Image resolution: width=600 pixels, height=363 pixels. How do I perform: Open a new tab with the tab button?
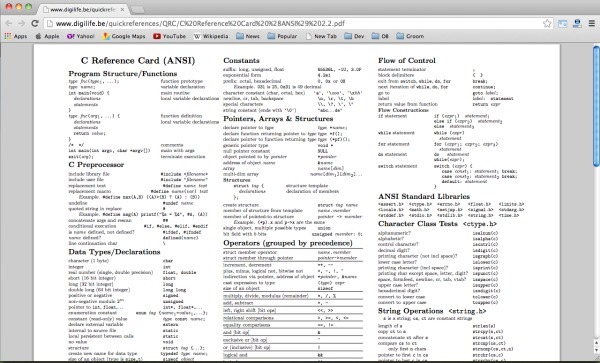[137, 10]
